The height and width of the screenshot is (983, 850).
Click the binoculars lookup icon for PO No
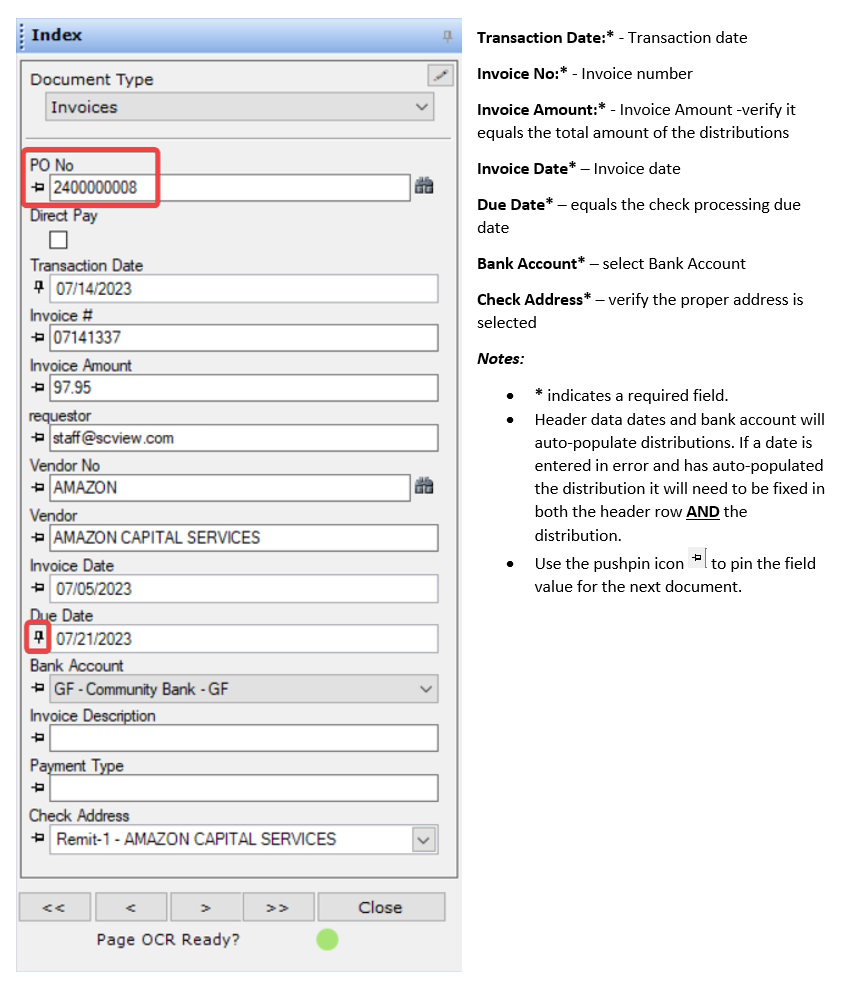tap(424, 186)
